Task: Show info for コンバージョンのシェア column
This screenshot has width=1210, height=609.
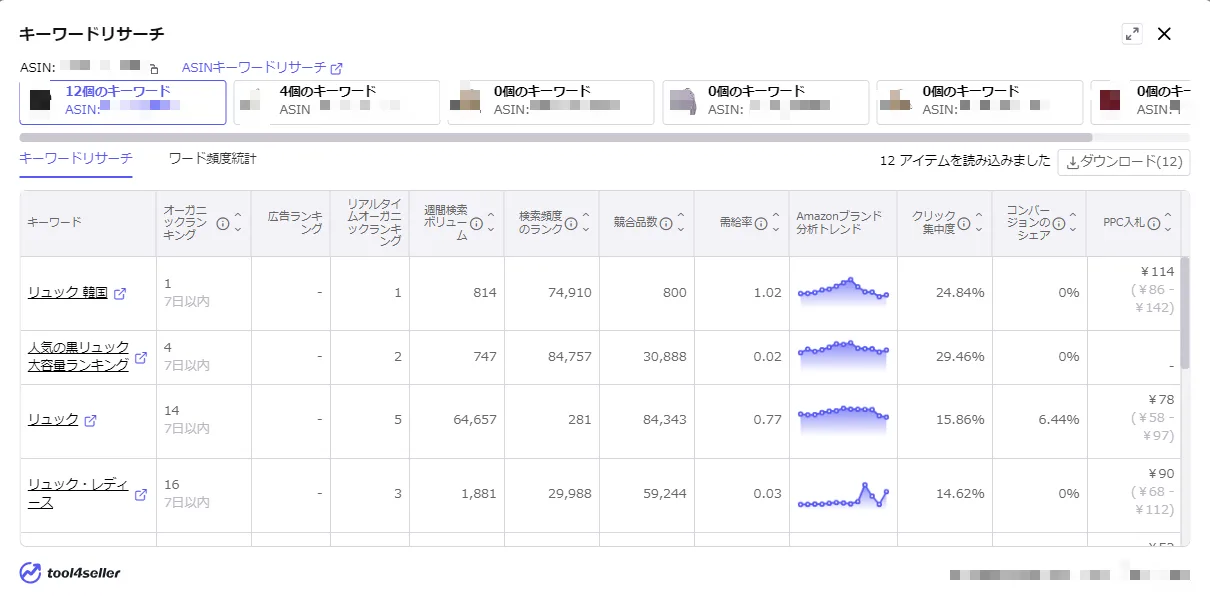Action: 1058,223
